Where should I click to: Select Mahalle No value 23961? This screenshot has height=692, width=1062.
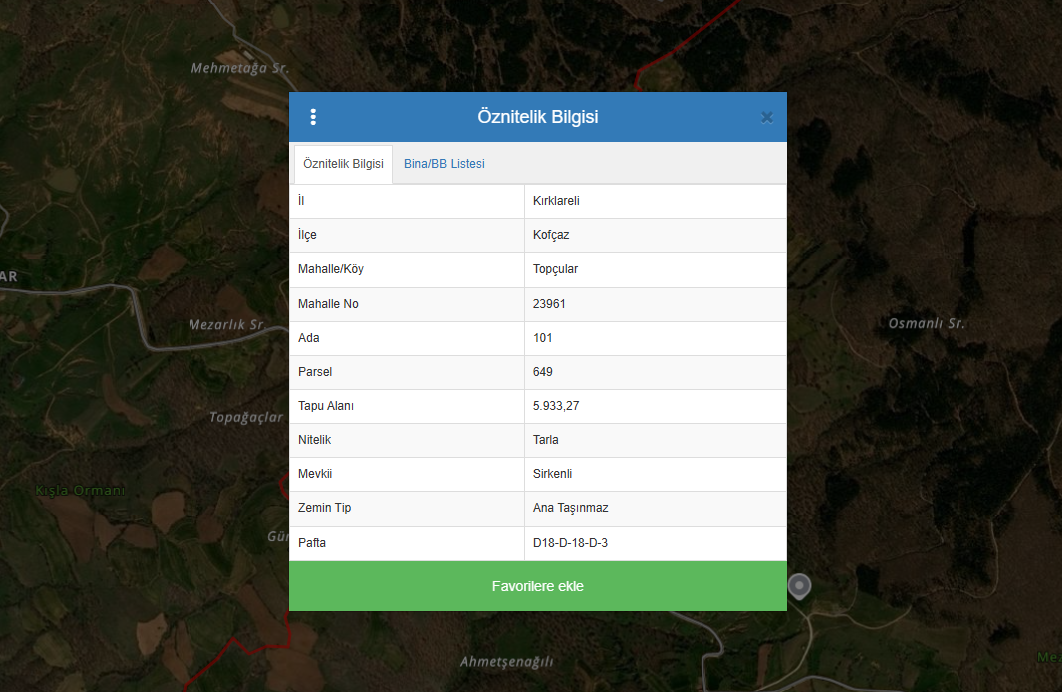550,304
